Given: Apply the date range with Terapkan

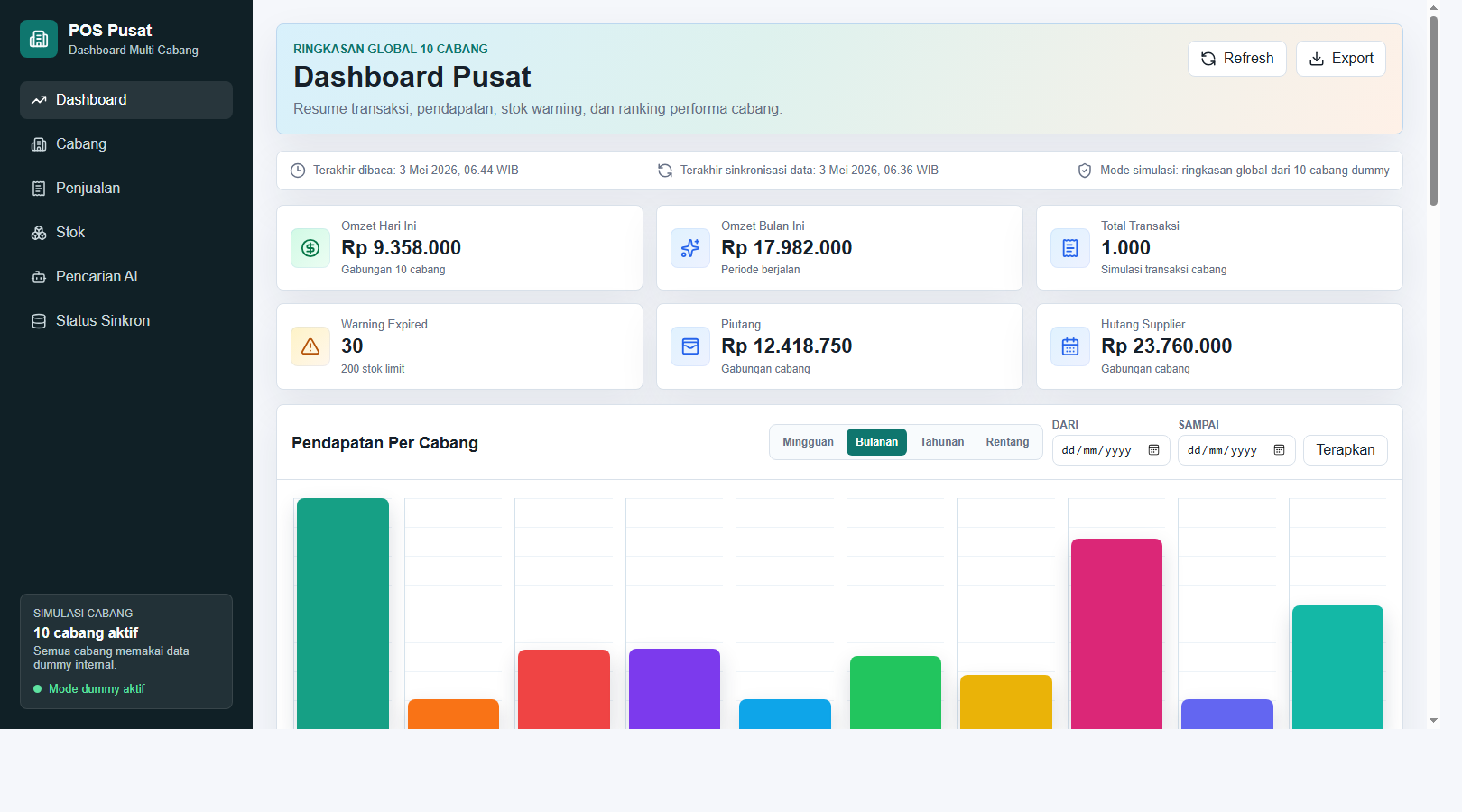Looking at the screenshot, I should click(x=1346, y=450).
